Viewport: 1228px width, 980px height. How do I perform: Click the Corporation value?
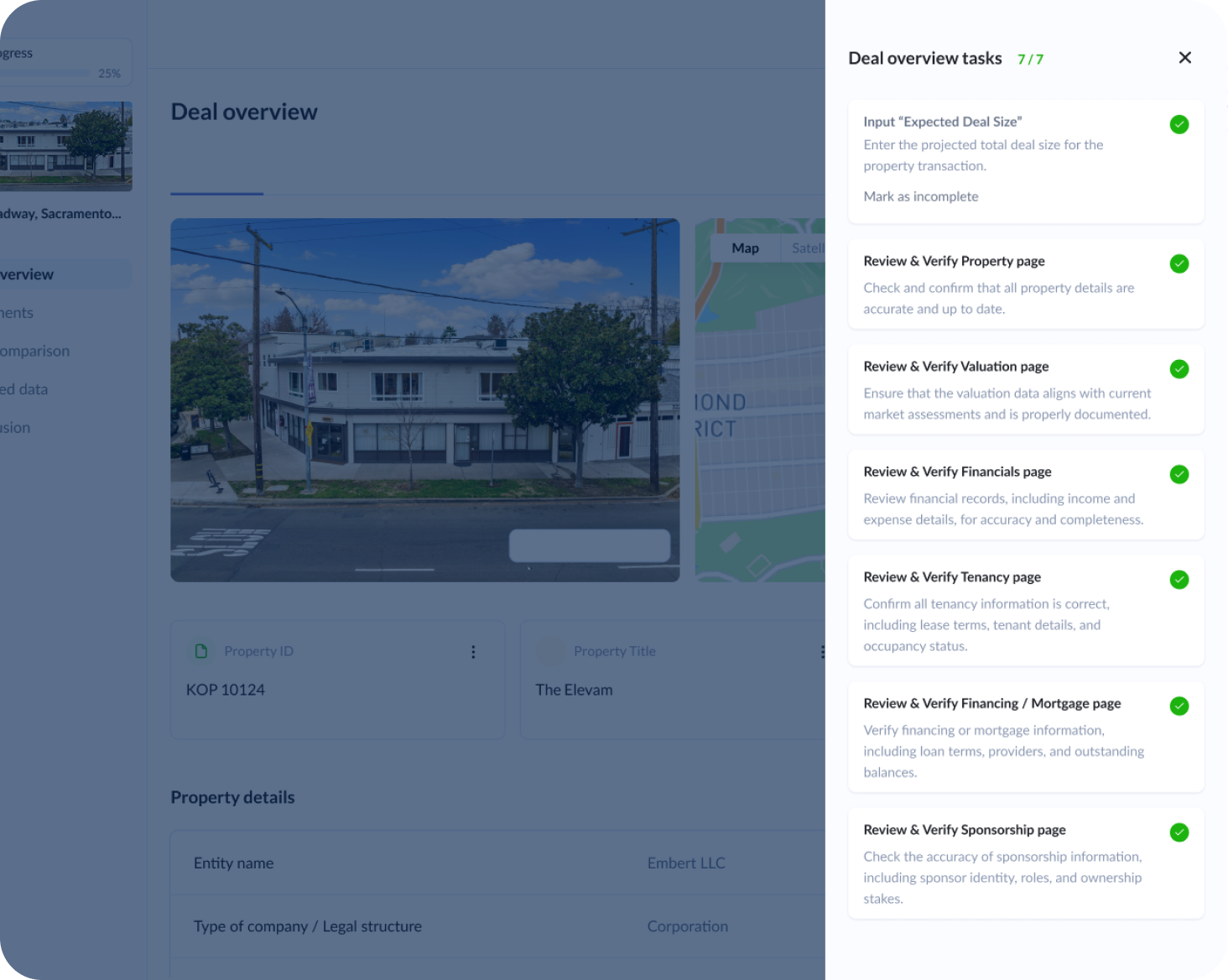688,926
